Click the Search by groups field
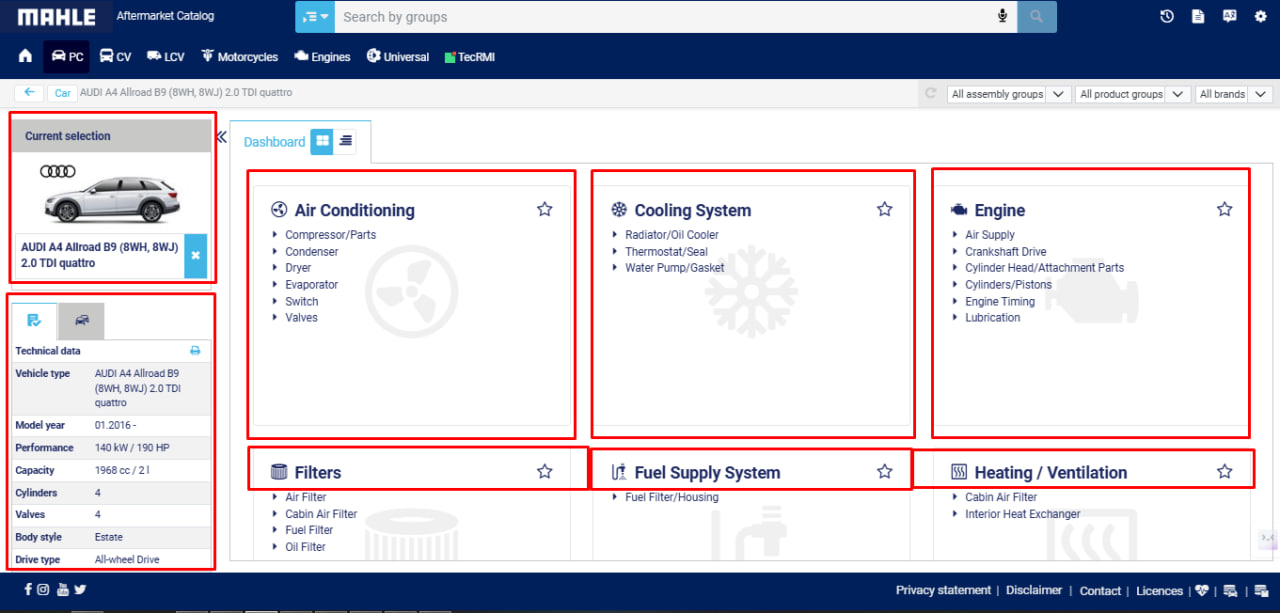 [665, 17]
